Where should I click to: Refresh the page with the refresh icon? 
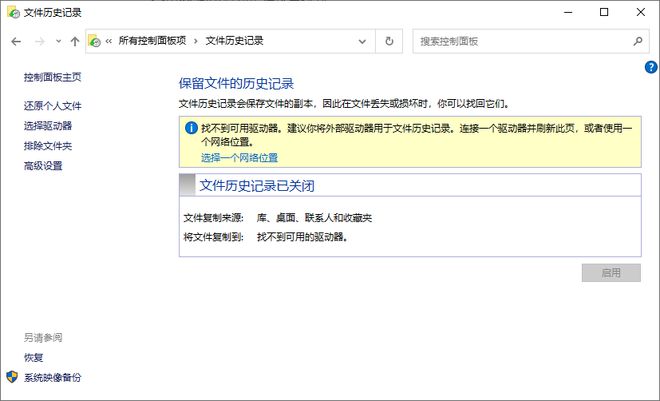coord(389,41)
